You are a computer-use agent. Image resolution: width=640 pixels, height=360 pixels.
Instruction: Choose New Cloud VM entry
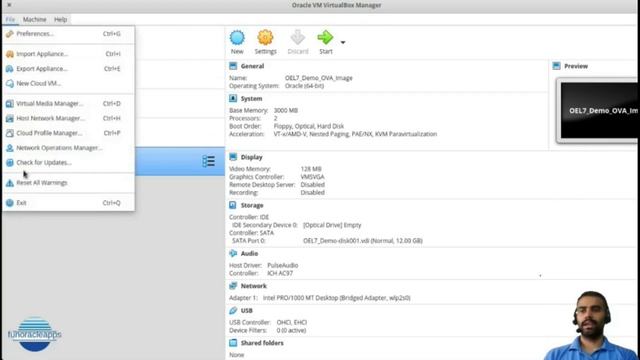pos(68,83)
